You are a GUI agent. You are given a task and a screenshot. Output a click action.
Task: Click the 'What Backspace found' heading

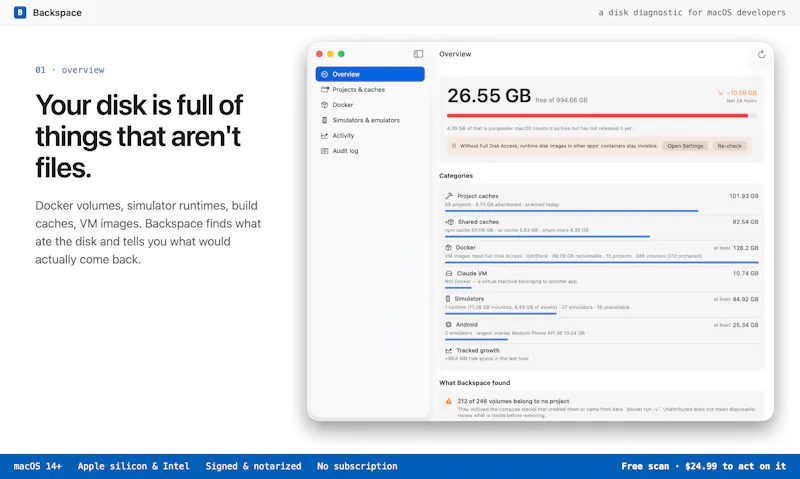coord(474,383)
